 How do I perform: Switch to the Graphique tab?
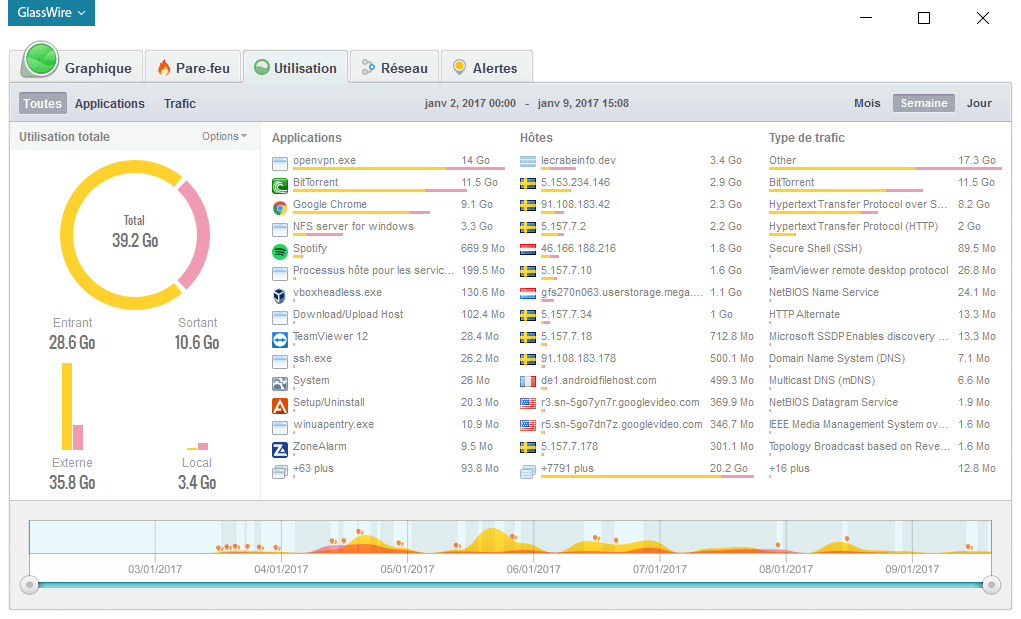pos(77,66)
